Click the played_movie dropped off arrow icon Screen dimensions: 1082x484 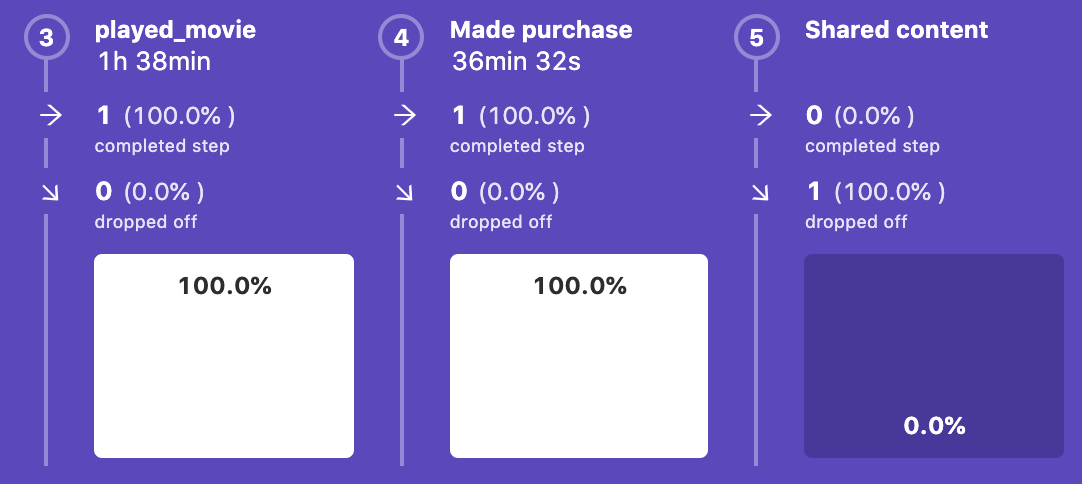coord(47,191)
